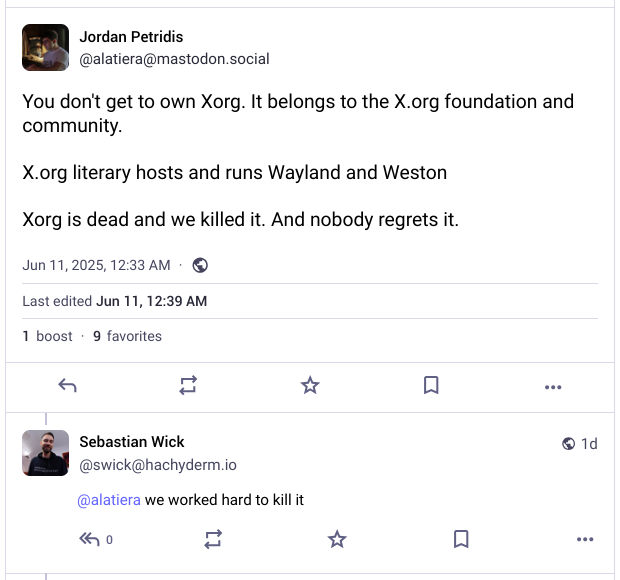Favorite Jordan Petridis's post with star
Image resolution: width=620 pixels, height=580 pixels.
click(x=310, y=386)
